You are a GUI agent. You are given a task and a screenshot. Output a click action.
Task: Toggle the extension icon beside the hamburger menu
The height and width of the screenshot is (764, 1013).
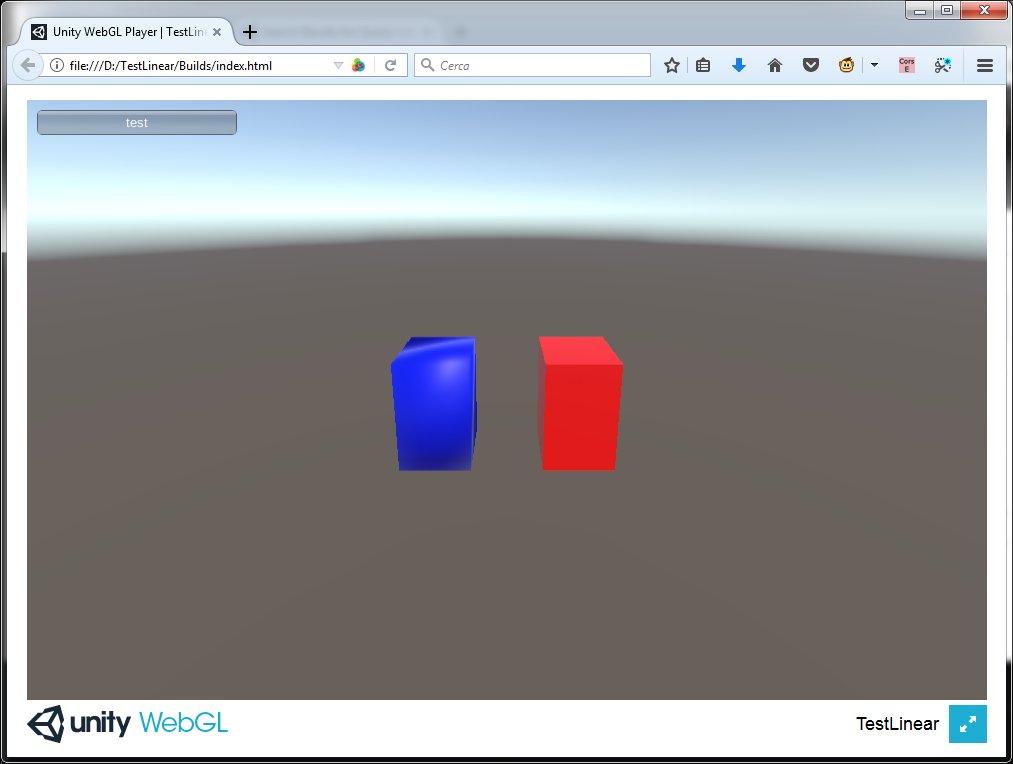(942, 64)
